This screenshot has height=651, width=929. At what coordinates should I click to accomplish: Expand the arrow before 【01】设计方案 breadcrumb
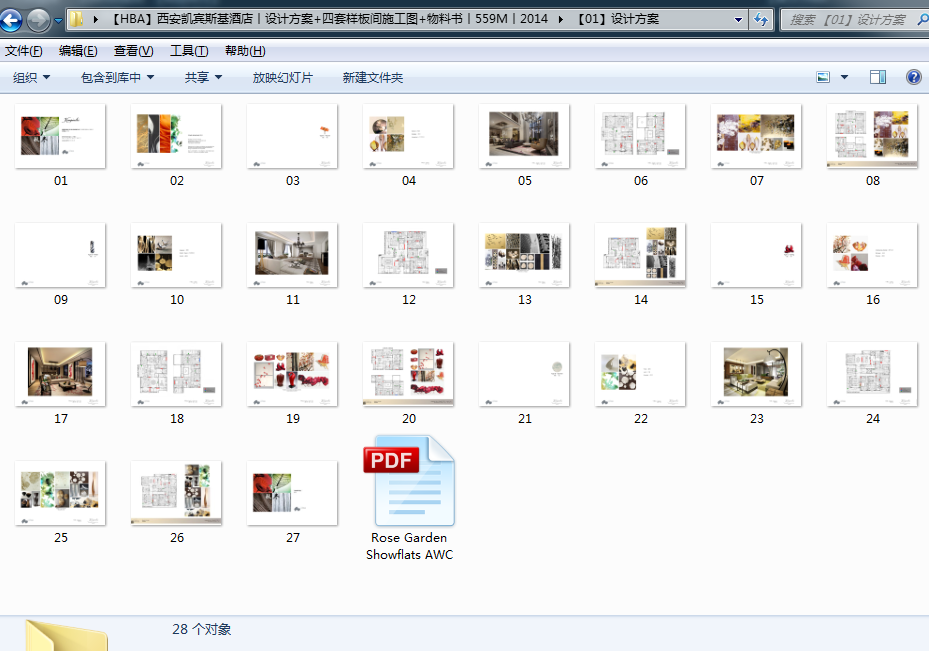point(560,19)
